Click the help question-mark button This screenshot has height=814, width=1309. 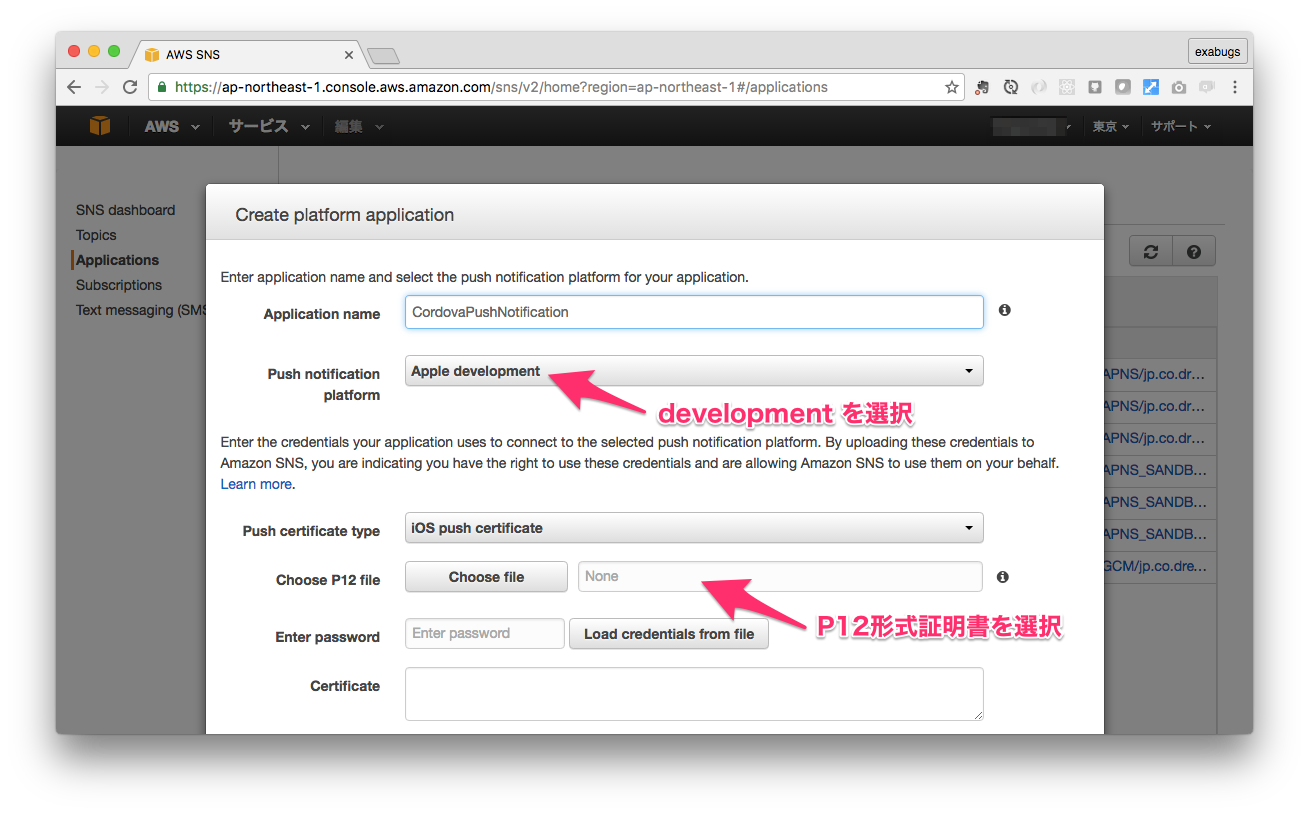(1194, 251)
